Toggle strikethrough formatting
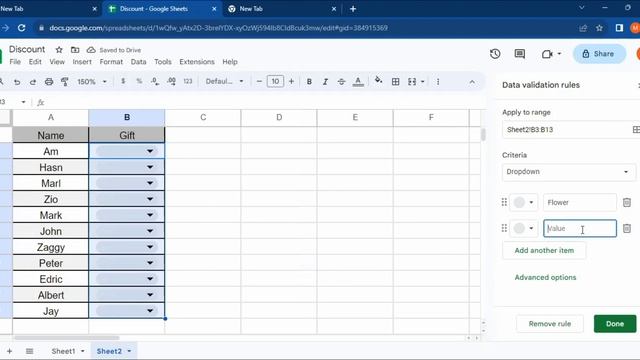 [341, 82]
